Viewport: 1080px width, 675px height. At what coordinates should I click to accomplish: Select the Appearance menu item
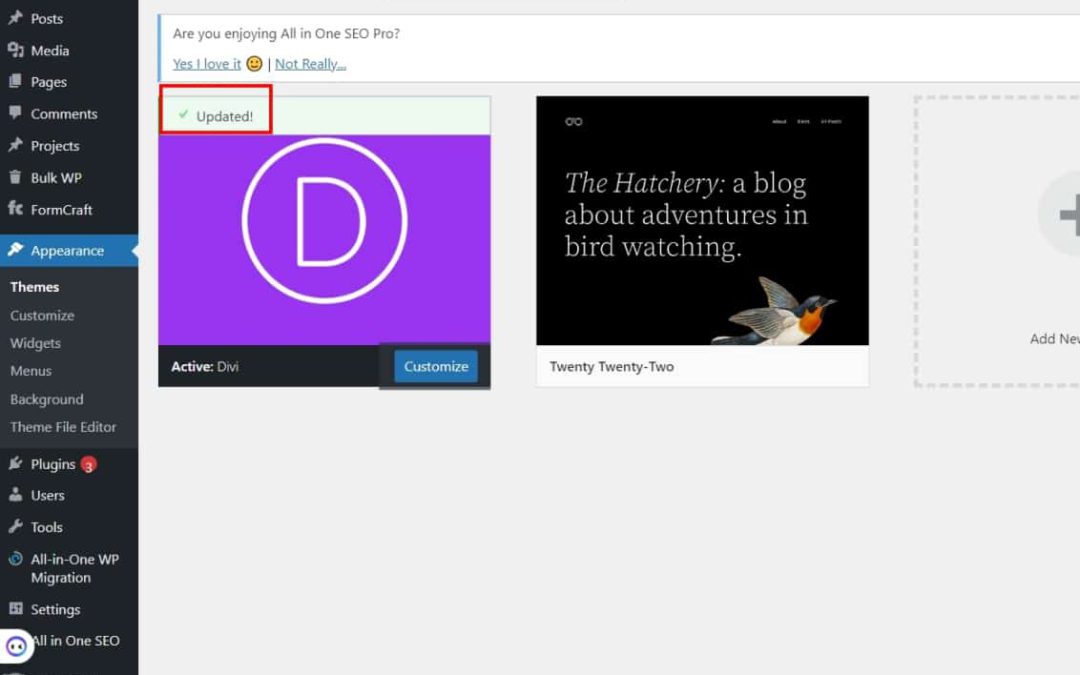(x=69, y=251)
